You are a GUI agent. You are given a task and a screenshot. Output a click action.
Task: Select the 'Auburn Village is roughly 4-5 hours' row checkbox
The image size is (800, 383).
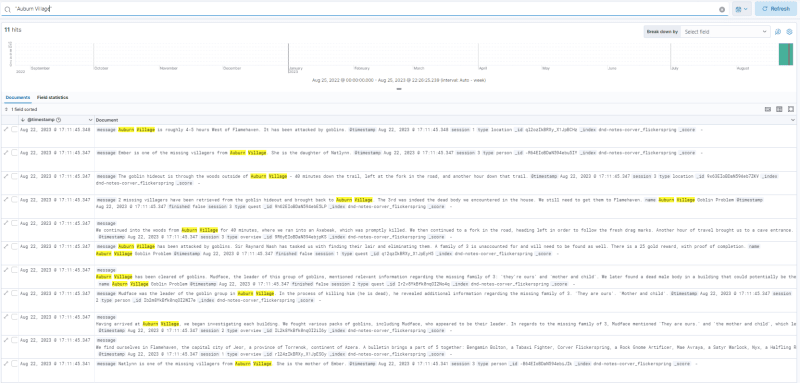tap(14, 130)
